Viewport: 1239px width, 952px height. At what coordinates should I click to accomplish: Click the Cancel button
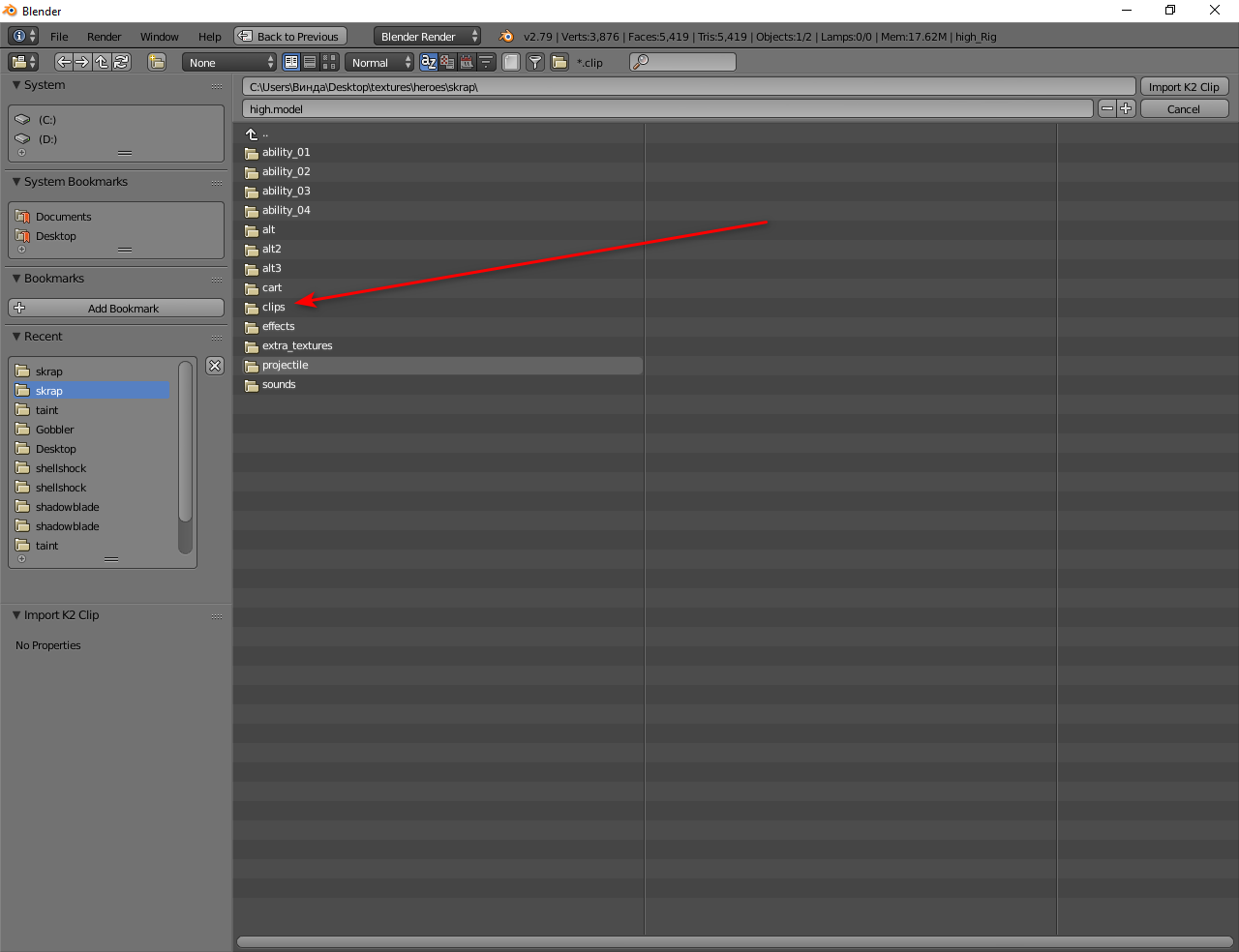click(x=1185, y=108)
